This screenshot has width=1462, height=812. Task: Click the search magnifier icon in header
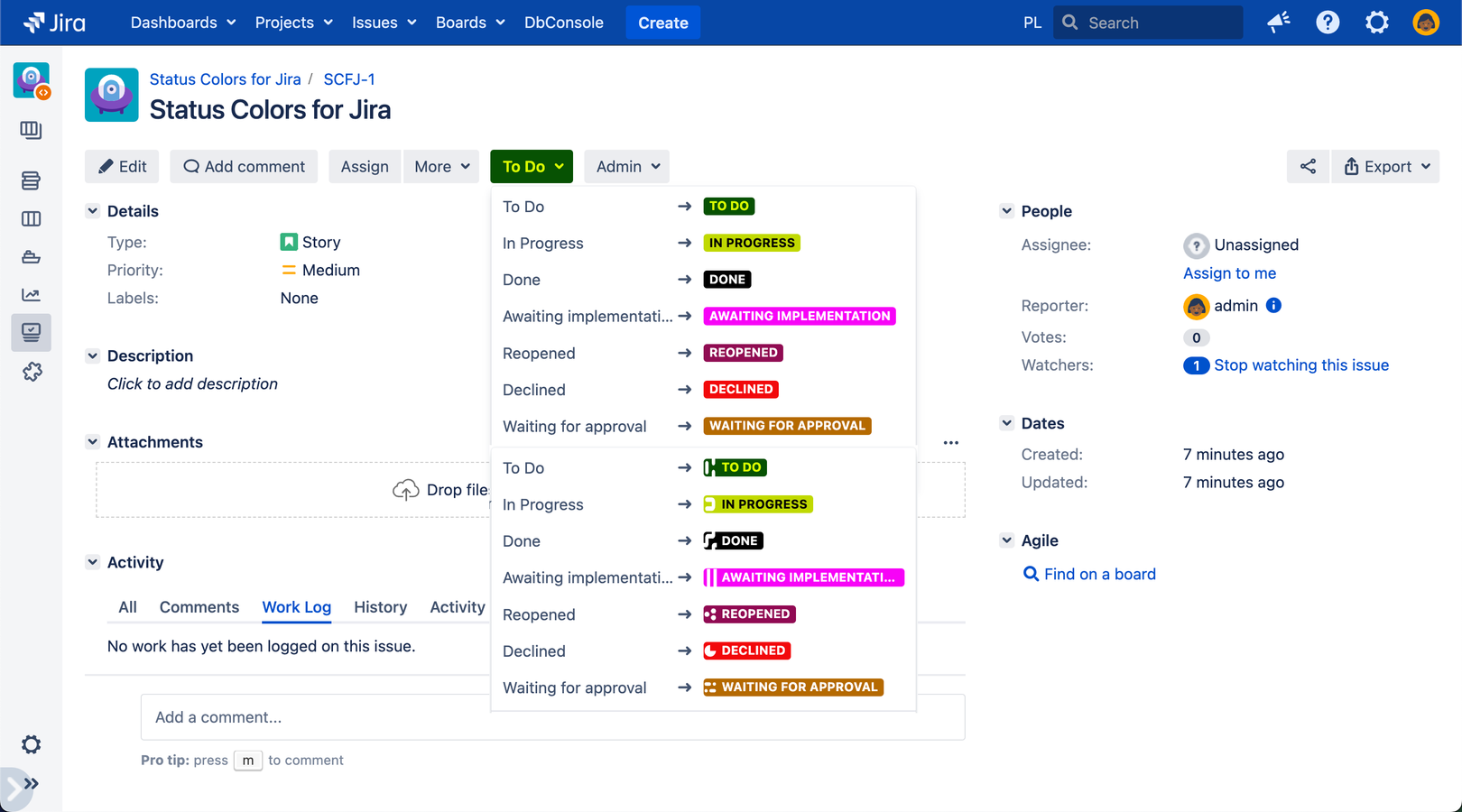click(x=1070, y=23)
